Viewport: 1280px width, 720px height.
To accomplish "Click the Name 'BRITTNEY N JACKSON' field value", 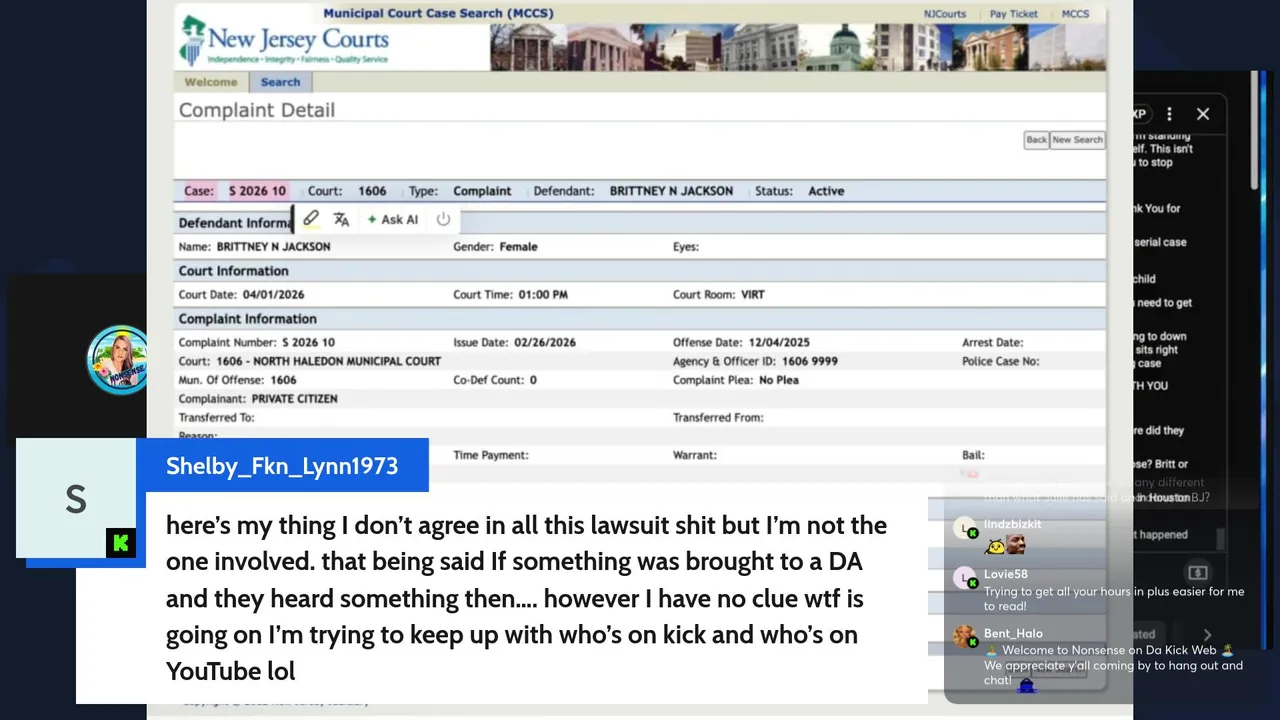I will pyautogui.click(x=273, y=247).
